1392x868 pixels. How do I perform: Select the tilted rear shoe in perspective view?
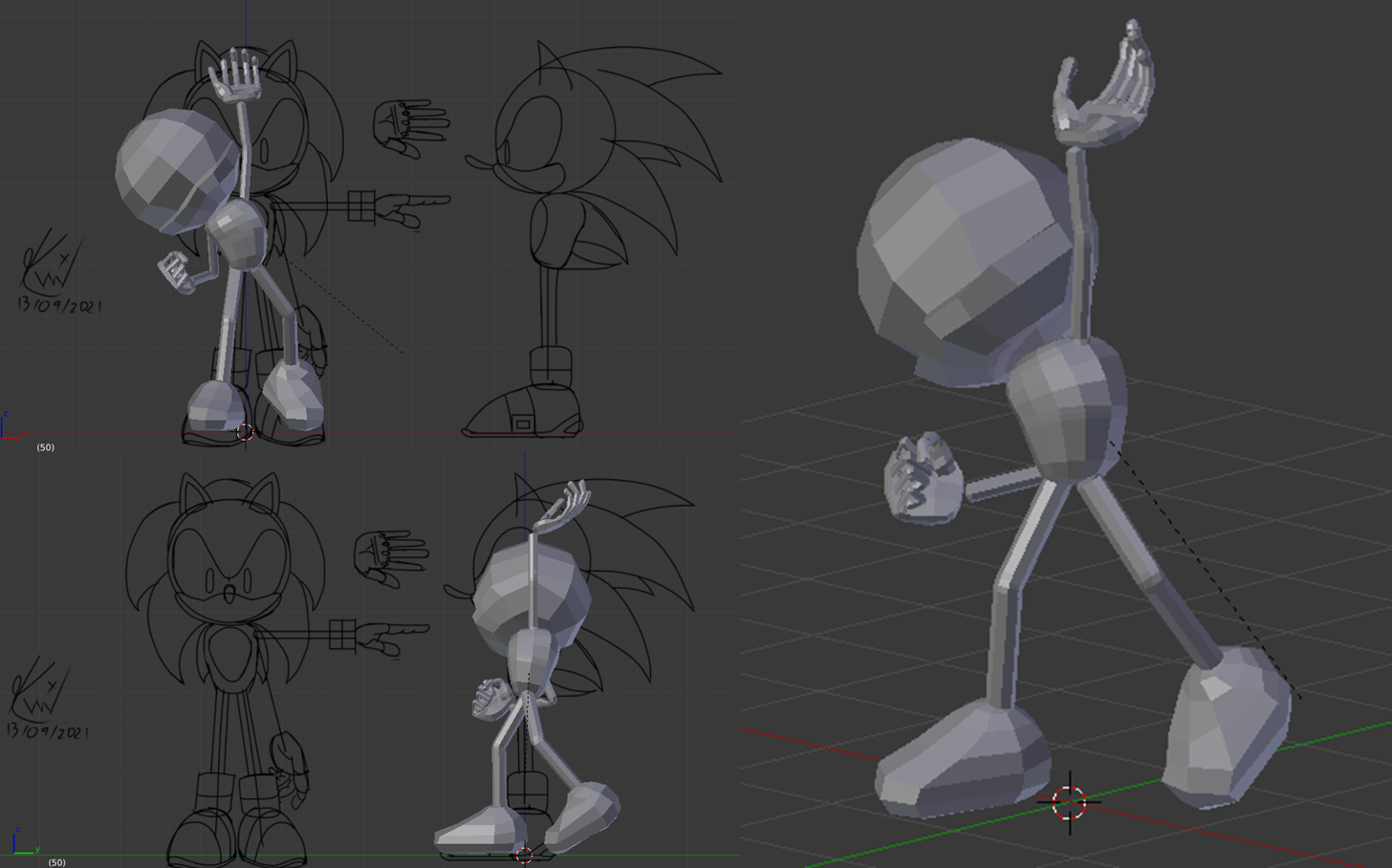coord(1229,727)
